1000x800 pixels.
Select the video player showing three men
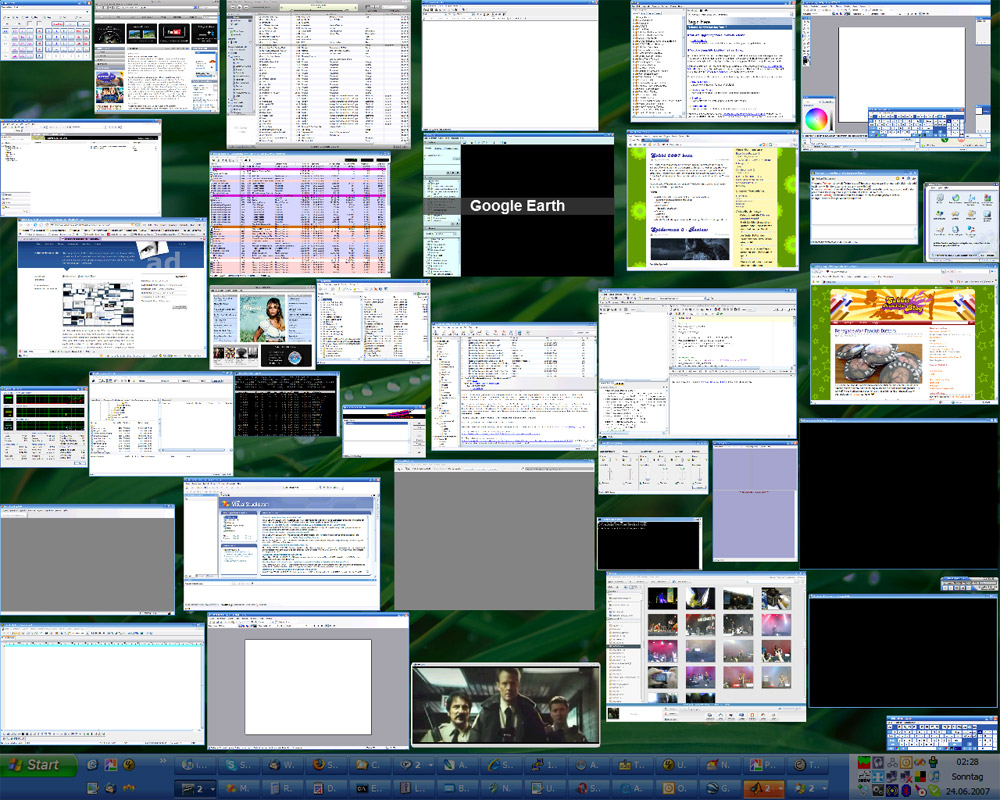click(x=505, y=704)
